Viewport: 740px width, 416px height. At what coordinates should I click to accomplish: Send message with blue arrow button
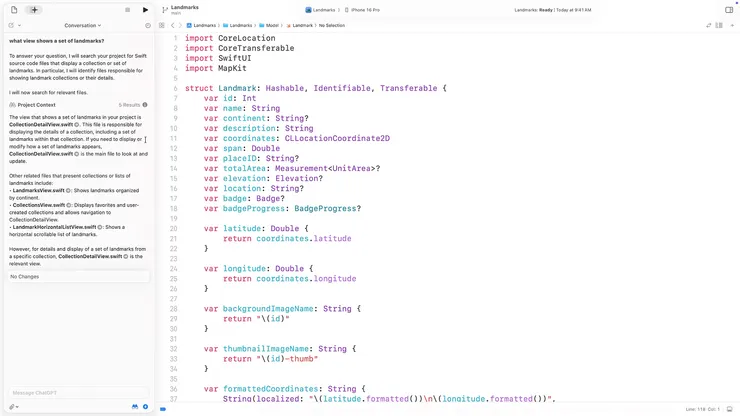coord(145,407)
